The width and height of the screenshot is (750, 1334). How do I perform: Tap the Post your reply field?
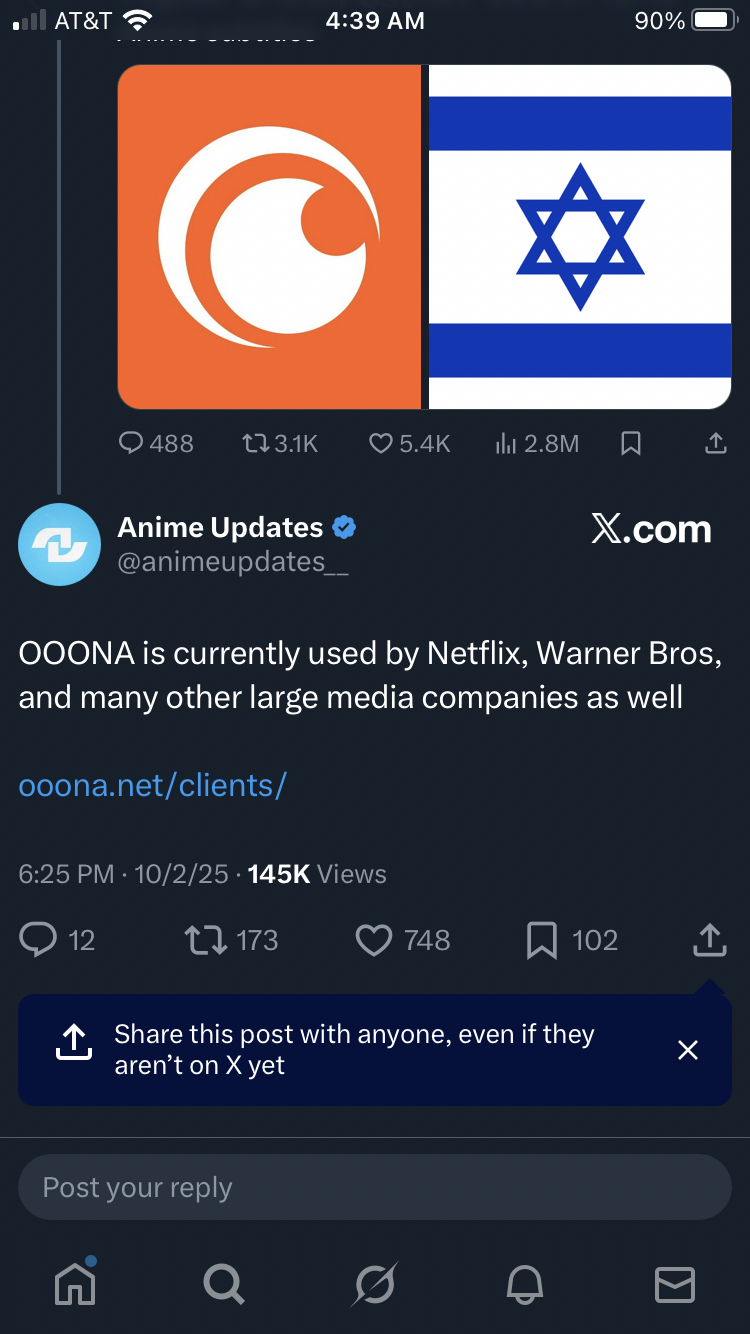tap(375, 1187)
